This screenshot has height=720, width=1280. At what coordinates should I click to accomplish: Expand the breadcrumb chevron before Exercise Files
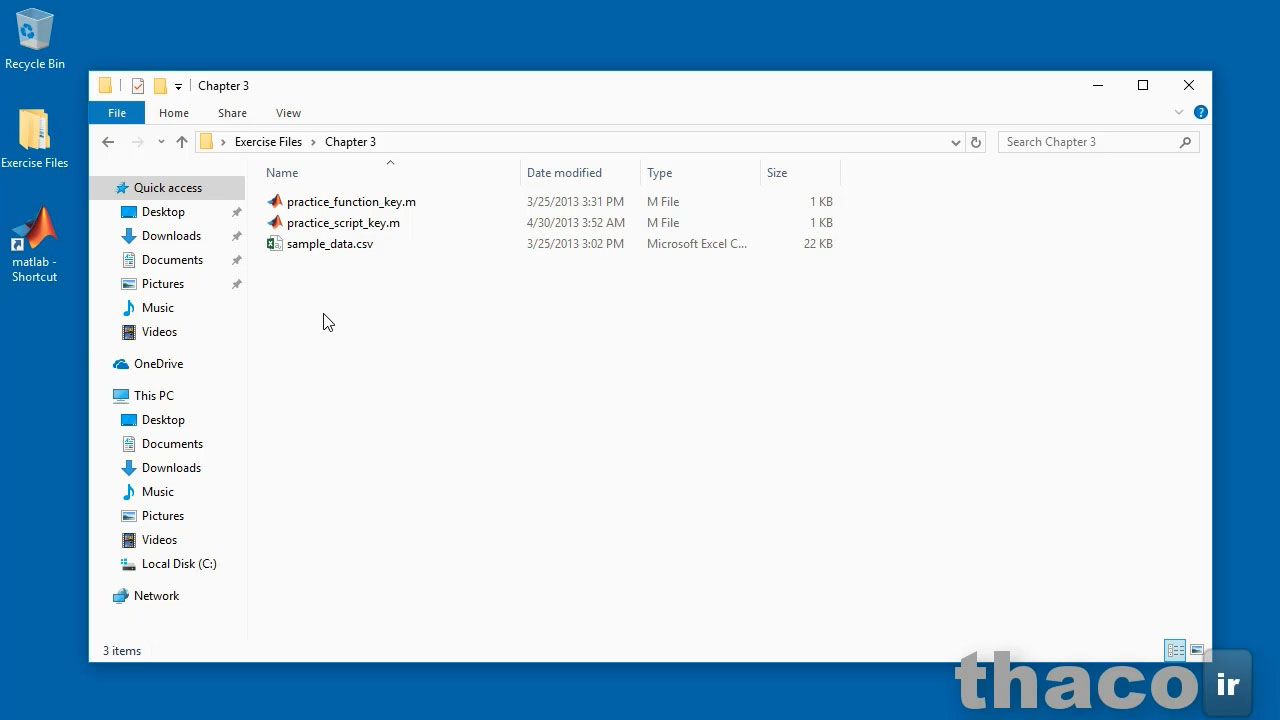(223, 142)
